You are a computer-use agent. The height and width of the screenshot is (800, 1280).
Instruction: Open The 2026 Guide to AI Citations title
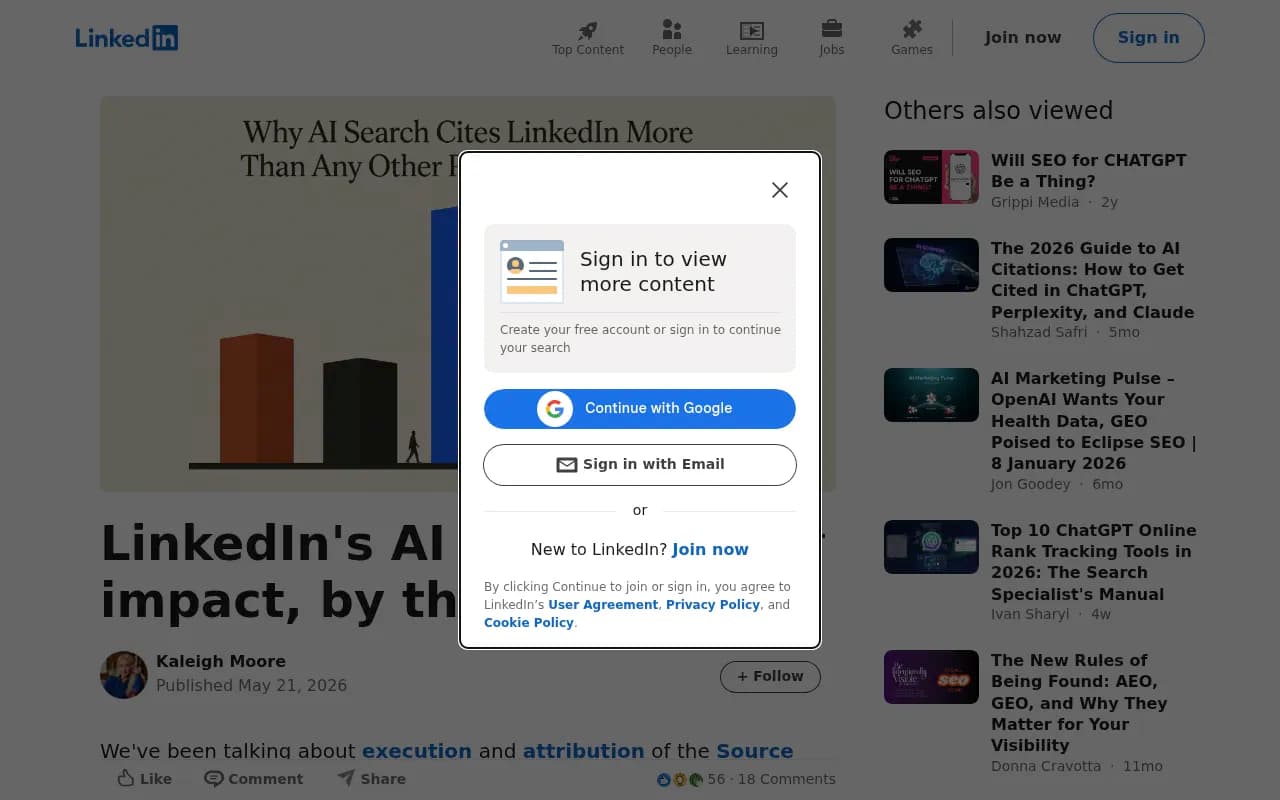pos(1092,280)
